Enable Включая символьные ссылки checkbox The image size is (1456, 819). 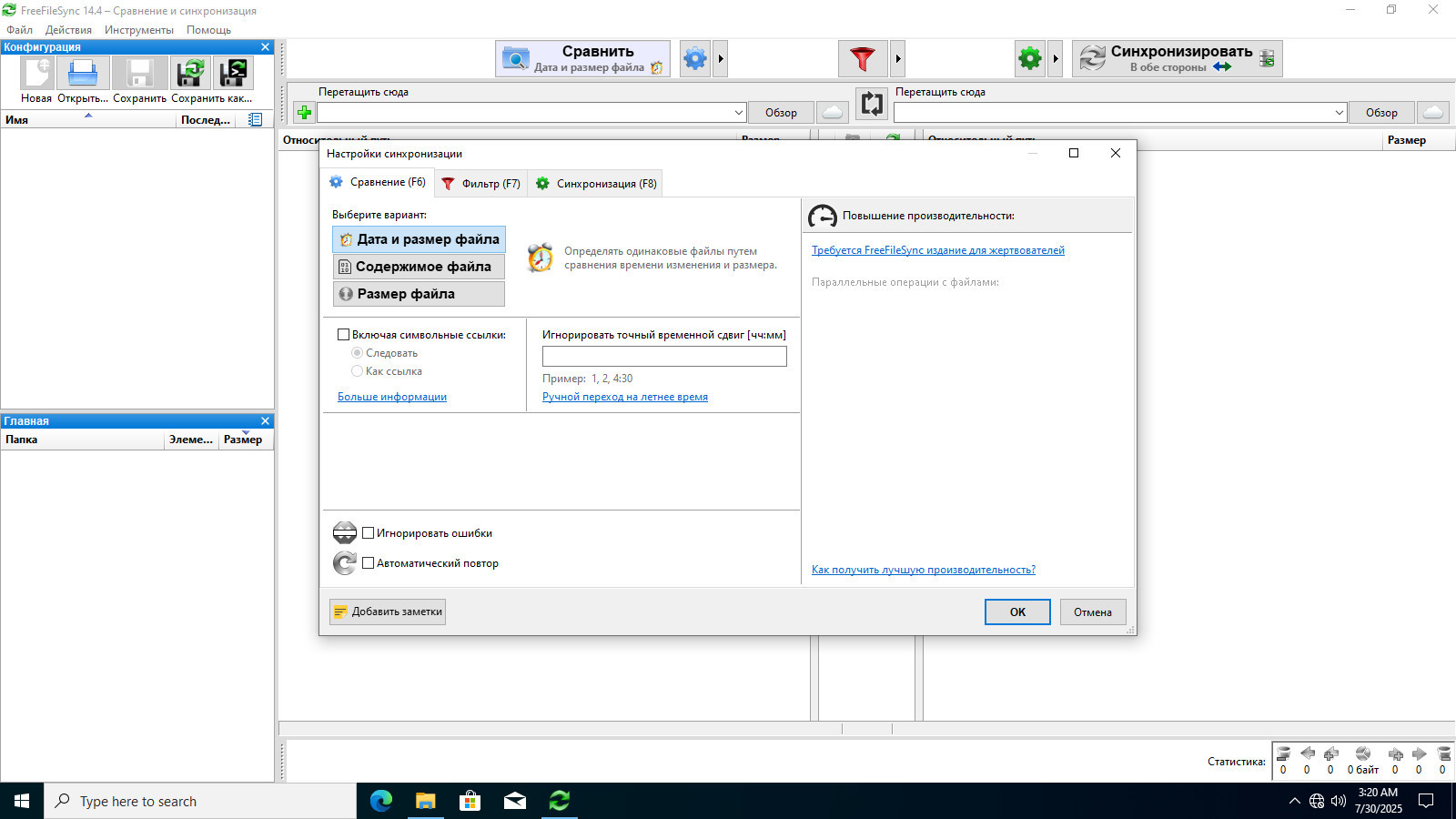(x=344, y=335)
